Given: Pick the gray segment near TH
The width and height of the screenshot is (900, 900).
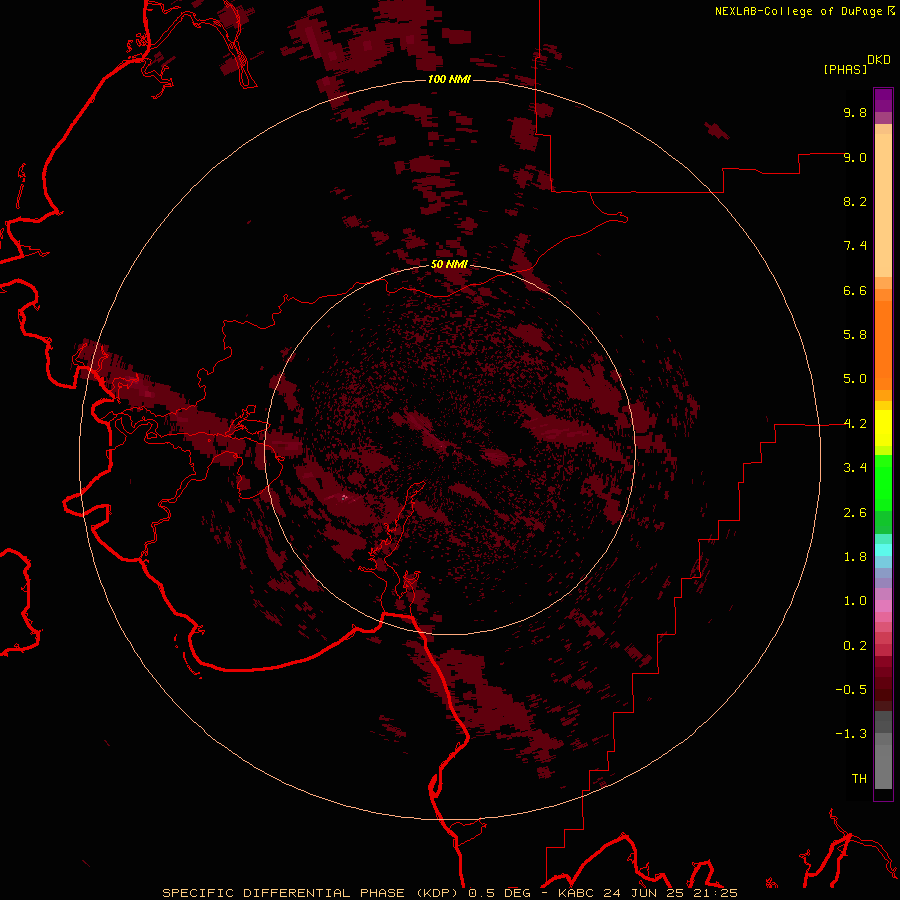Looking at the screenshot, I should click(x=883, y=767).
